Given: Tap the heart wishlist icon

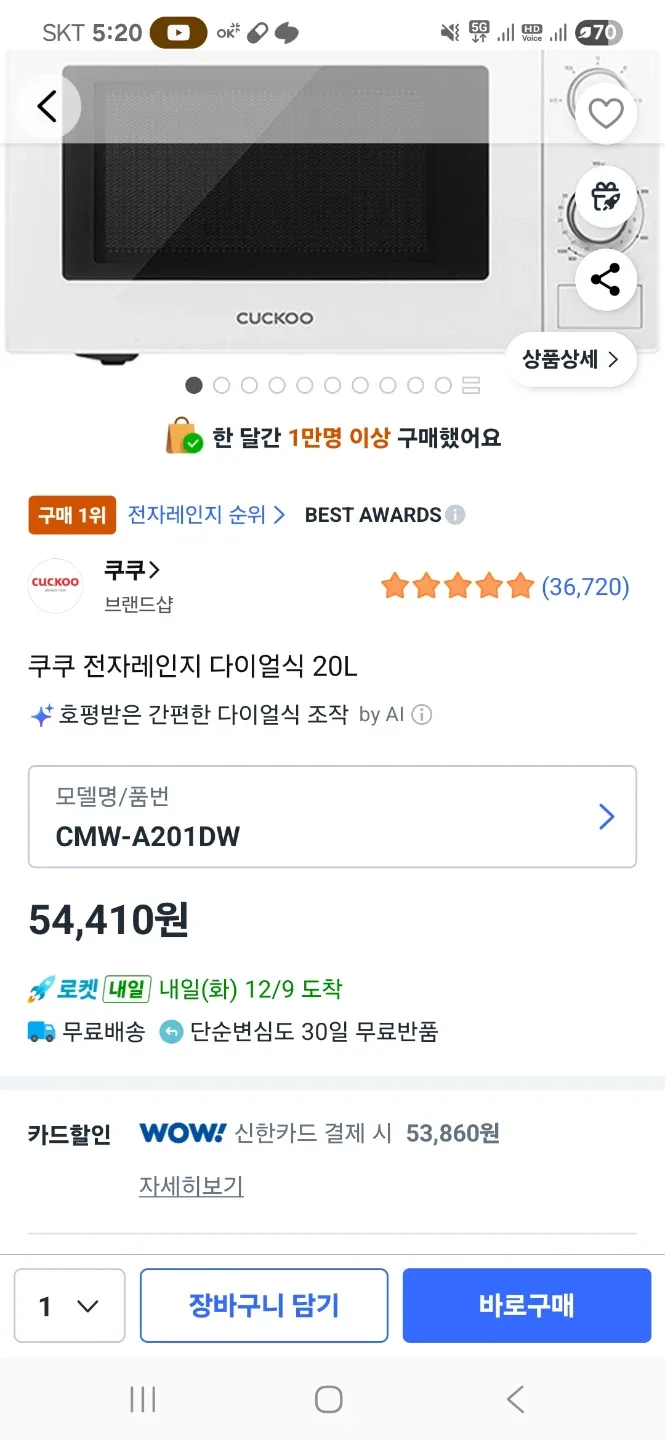Looking at the screenshot, I should tap(605, 113).
